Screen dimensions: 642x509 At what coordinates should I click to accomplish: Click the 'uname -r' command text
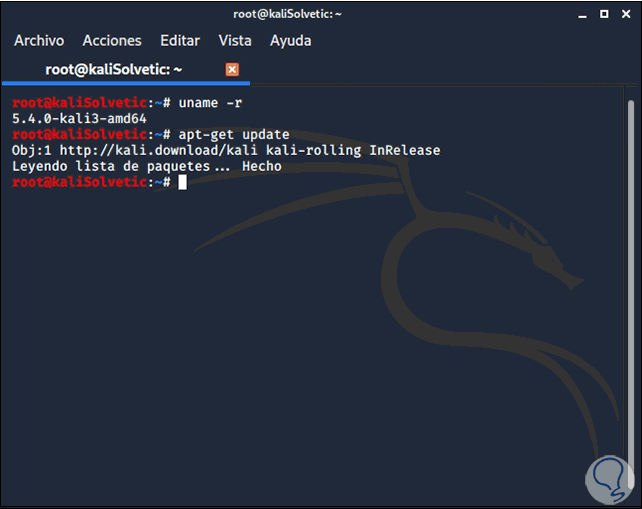point(210,103)
